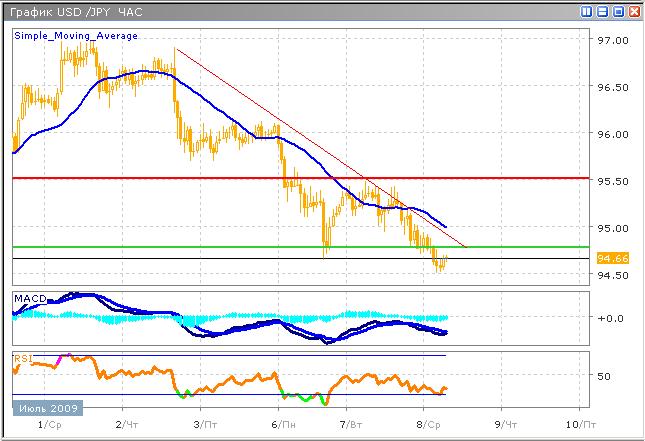Image resolution: width=645 pixels, height=441 pixels.
Task: Click the RSI 50 level label
Action: click(603, 377)
